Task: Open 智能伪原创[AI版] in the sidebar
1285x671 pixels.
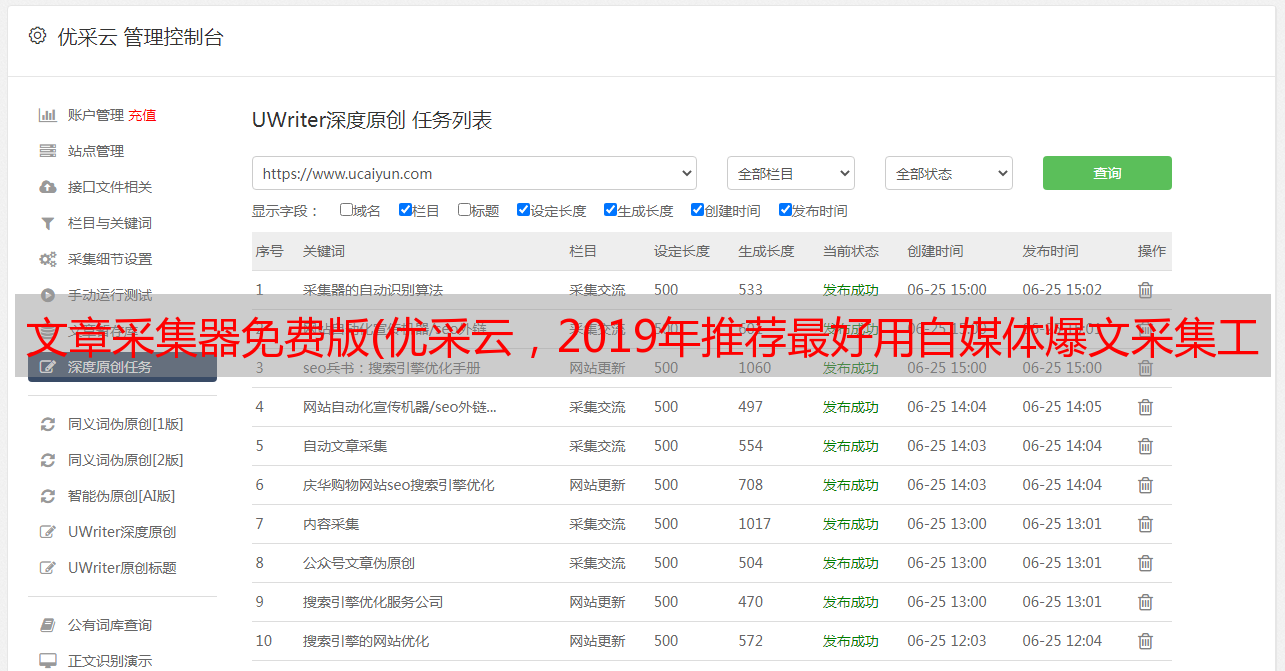Action: pyautogui.click(x=121, y=496)
